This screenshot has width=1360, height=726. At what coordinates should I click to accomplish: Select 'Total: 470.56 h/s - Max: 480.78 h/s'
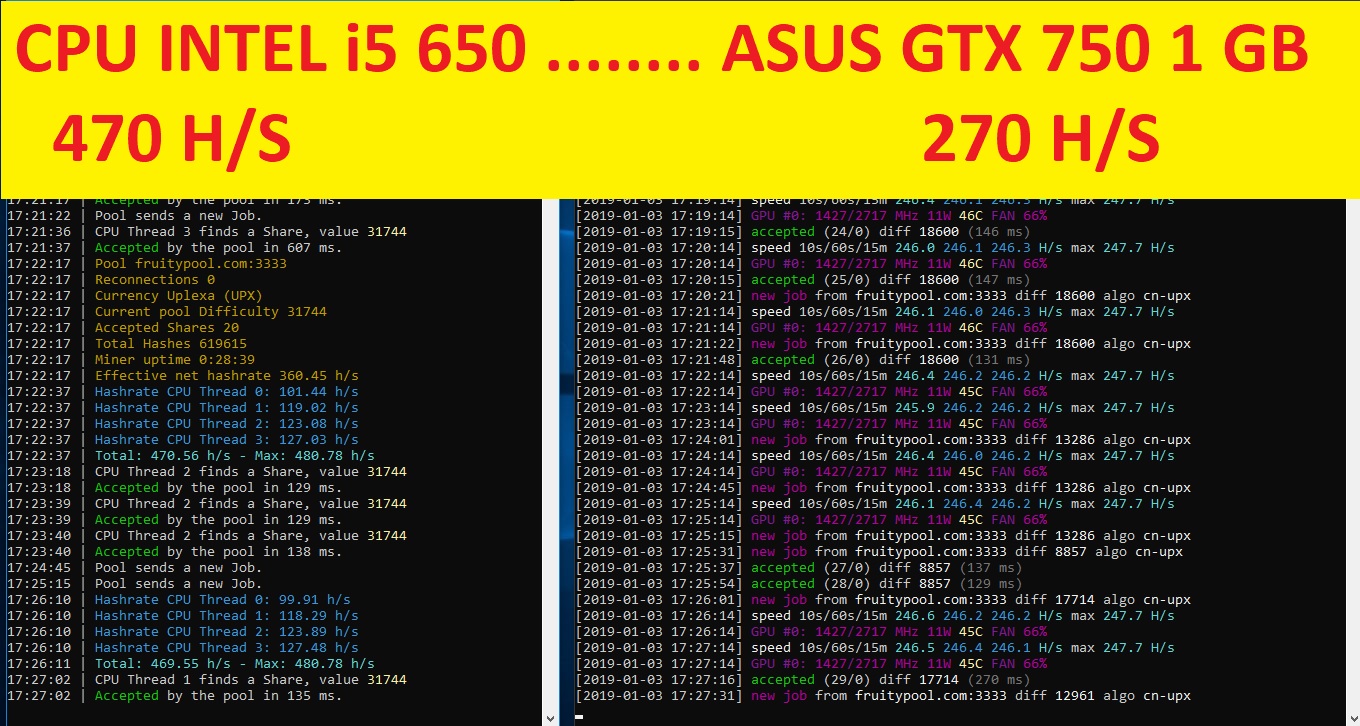(x=191, y=456)
